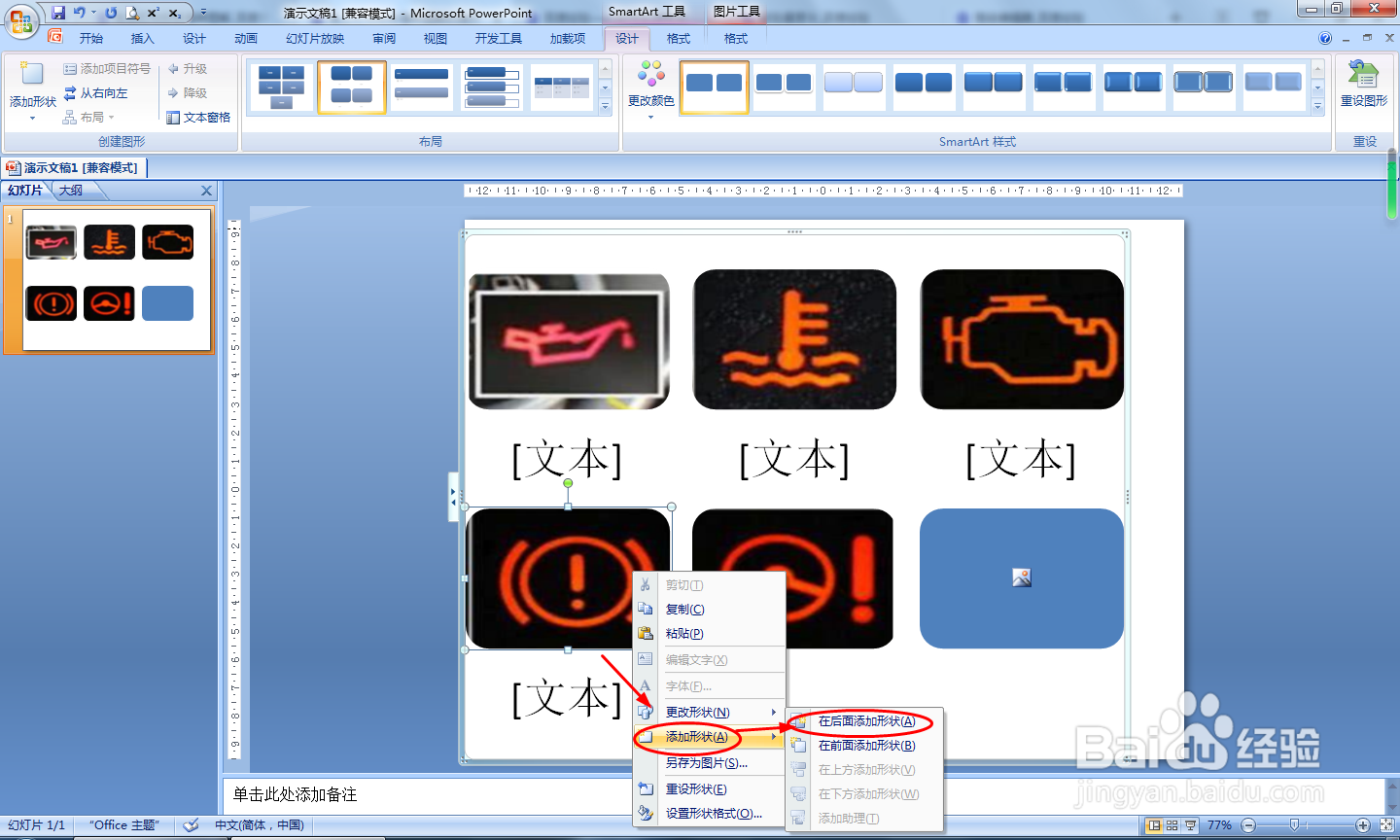Switch to slide sorter view
1400x840 pixels.
1172,825
